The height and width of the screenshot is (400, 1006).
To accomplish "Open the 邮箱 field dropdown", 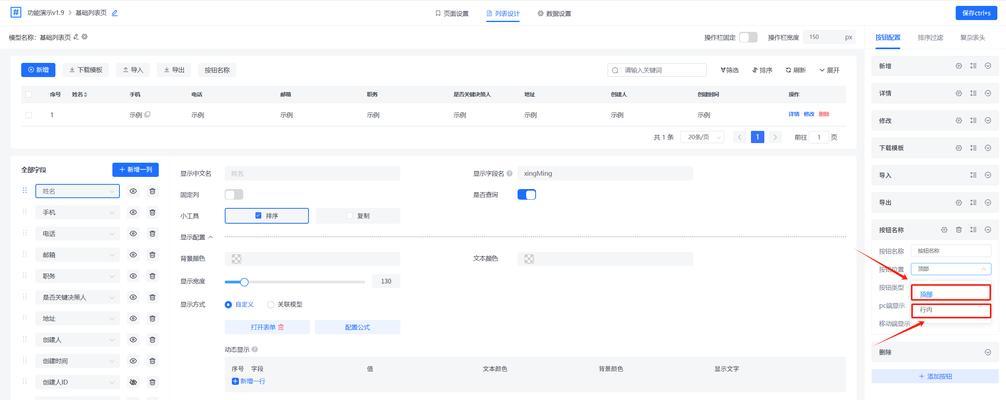I will 78,255.
